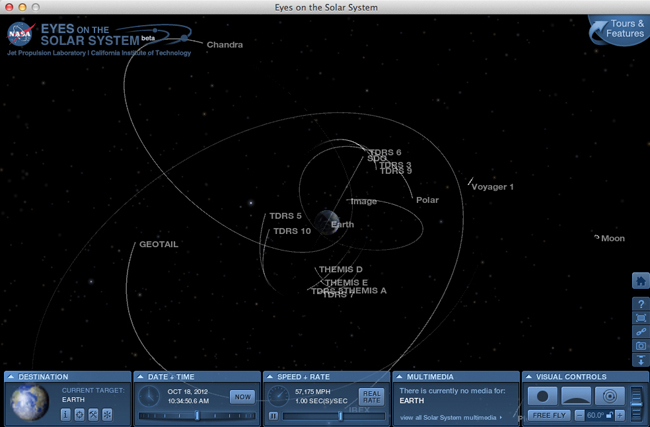Click the speed rate slider handle

tap(340, 415)
